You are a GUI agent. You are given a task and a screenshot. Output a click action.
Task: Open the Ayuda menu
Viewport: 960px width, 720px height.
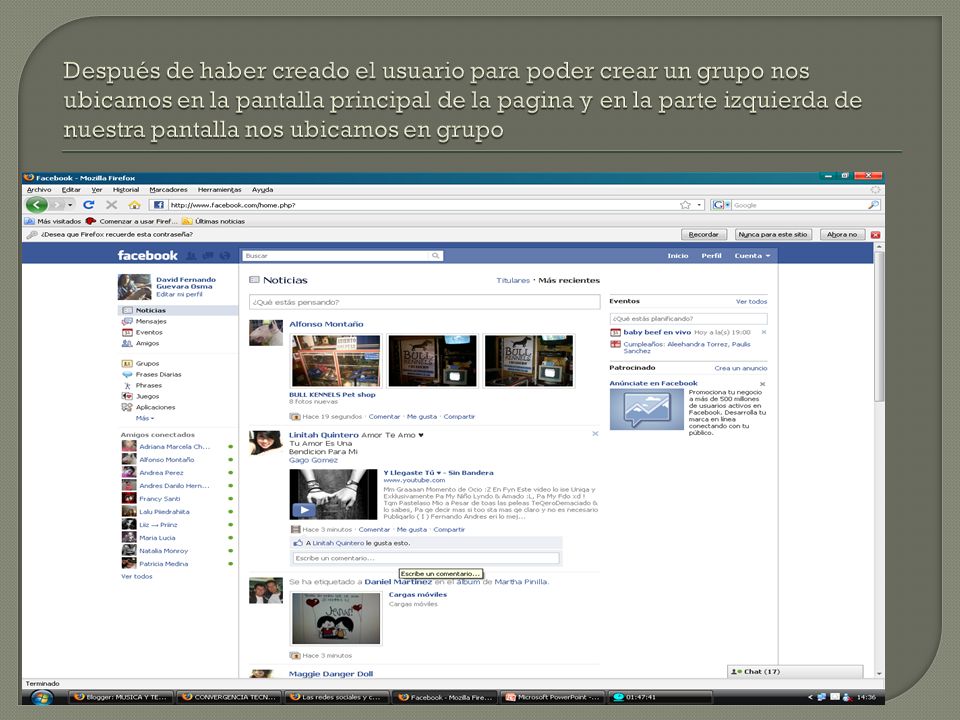[x=263, y=190]
